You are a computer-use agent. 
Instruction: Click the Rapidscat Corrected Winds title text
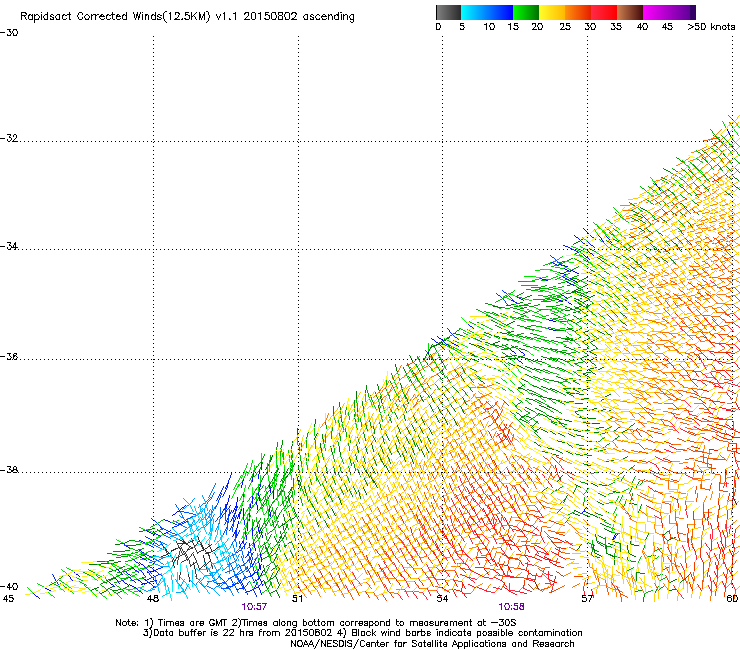pos(187,17)
